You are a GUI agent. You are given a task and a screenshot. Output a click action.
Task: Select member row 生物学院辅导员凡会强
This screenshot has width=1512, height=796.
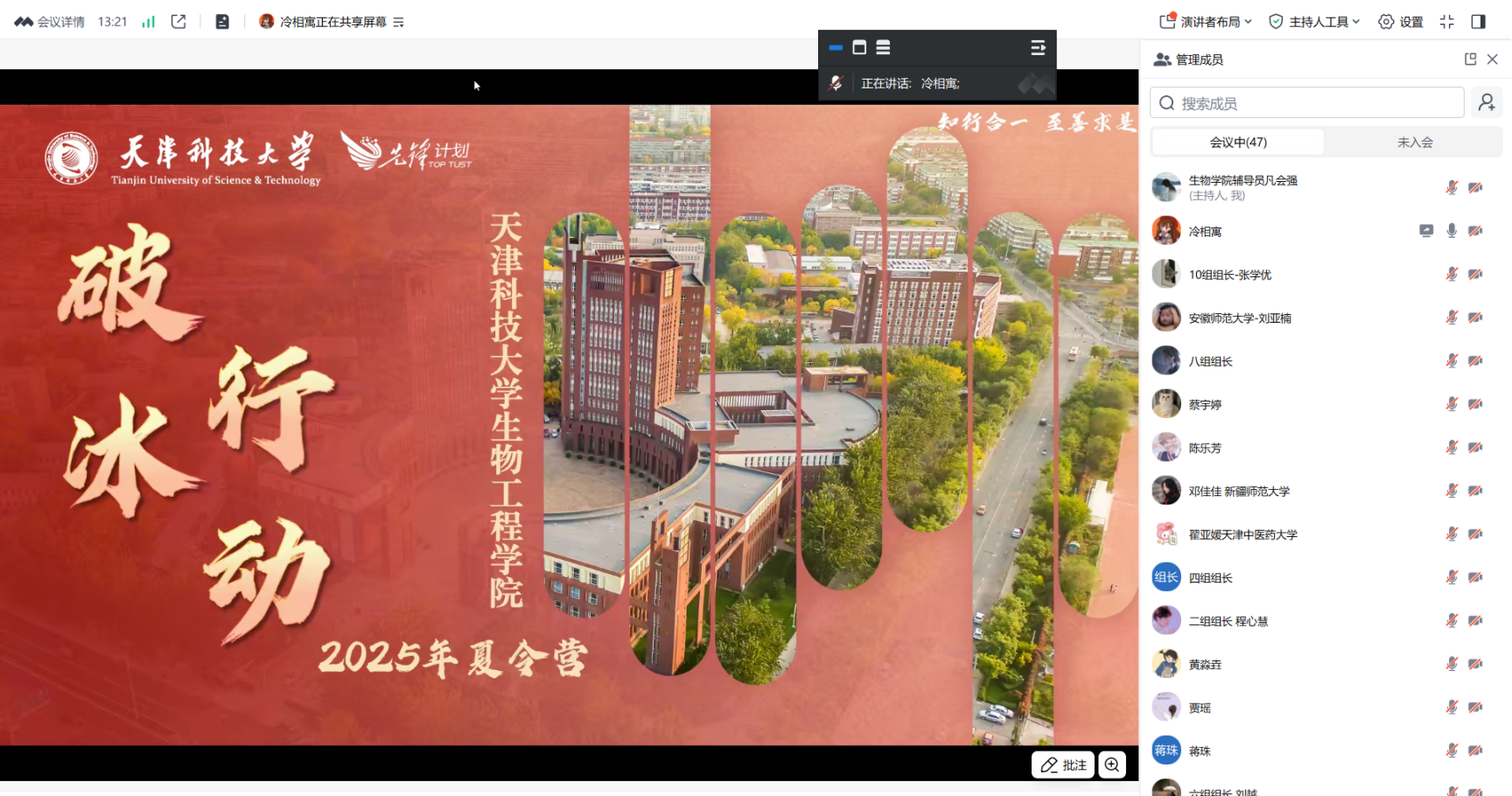pyautogui.click(x=1326, y=187)
